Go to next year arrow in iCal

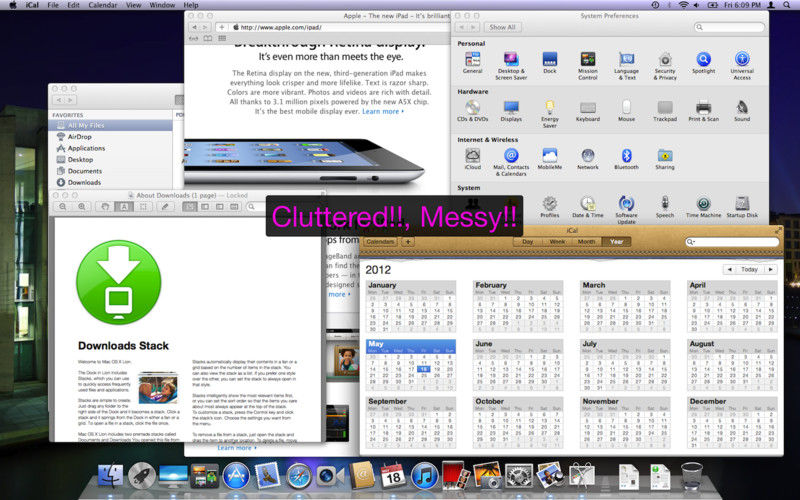tap(770, 269)
